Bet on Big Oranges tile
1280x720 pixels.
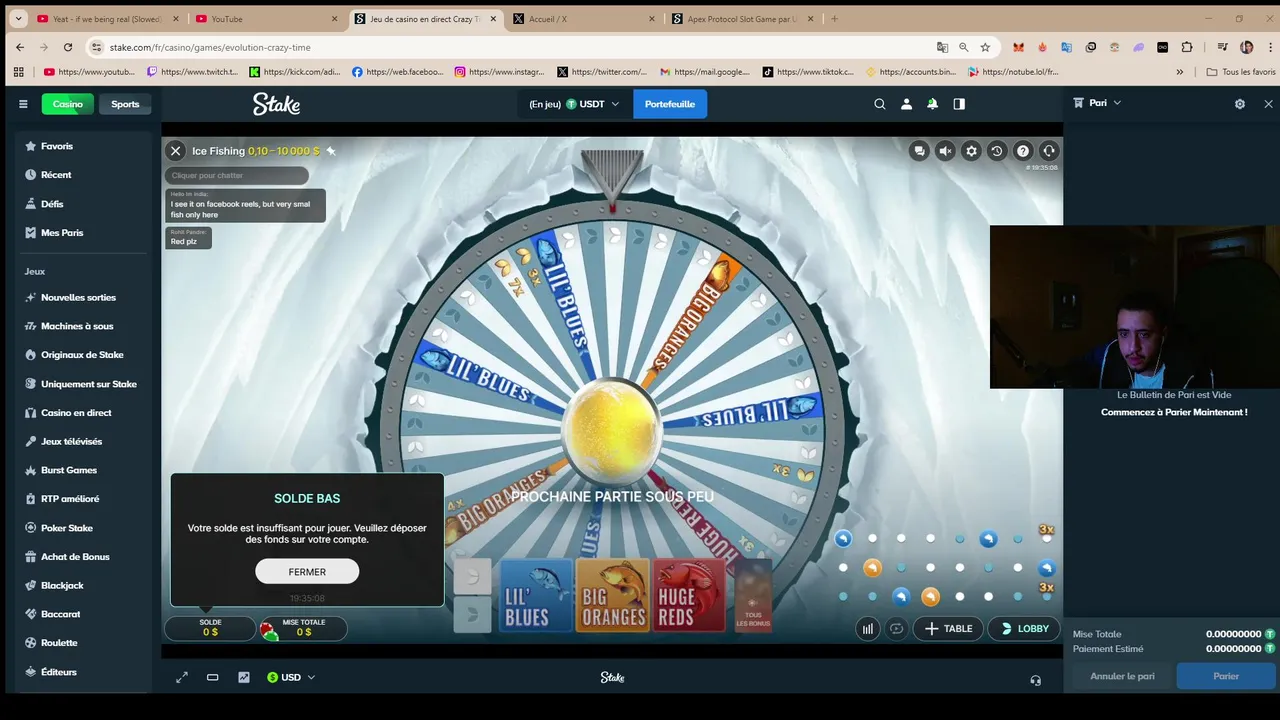click(x=613, y=595)
